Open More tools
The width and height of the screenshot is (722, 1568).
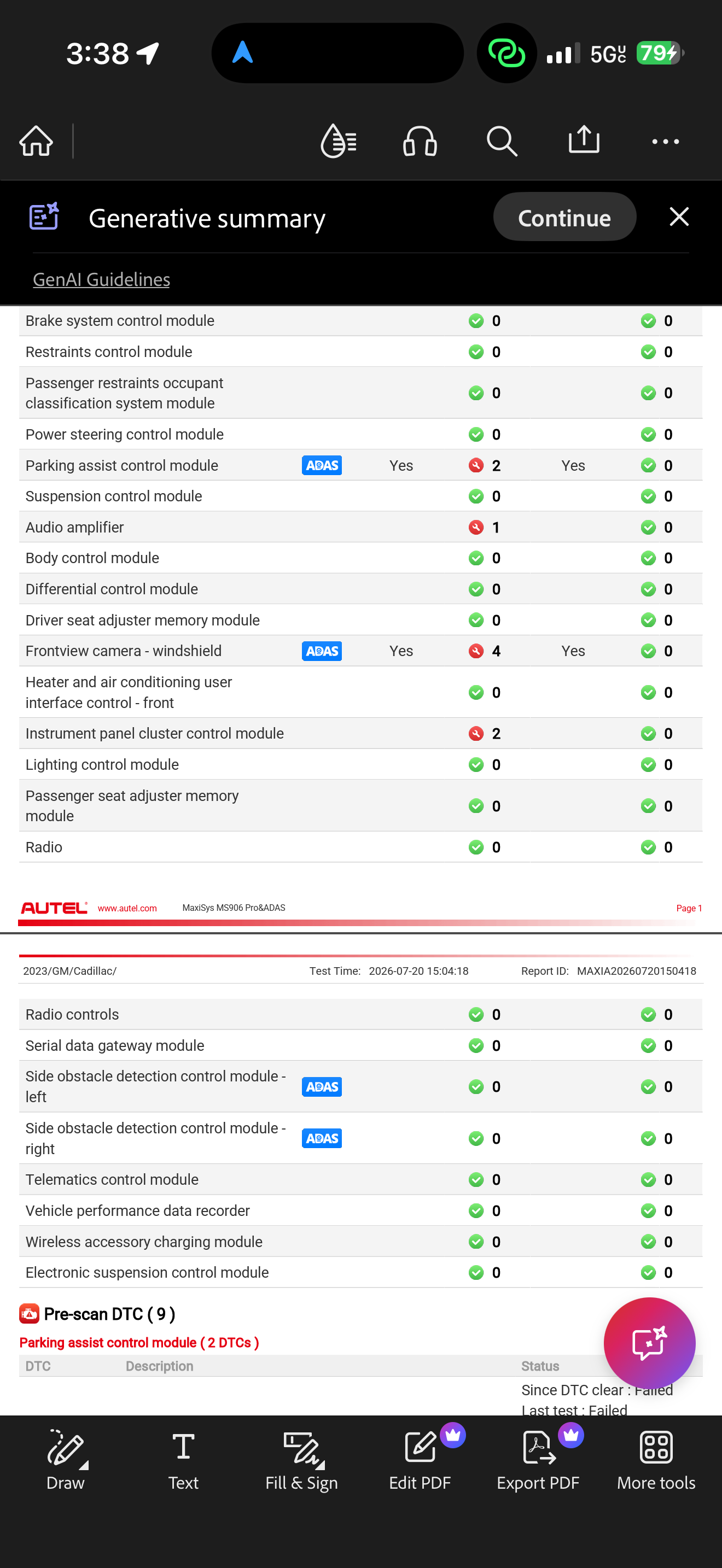656,1459
